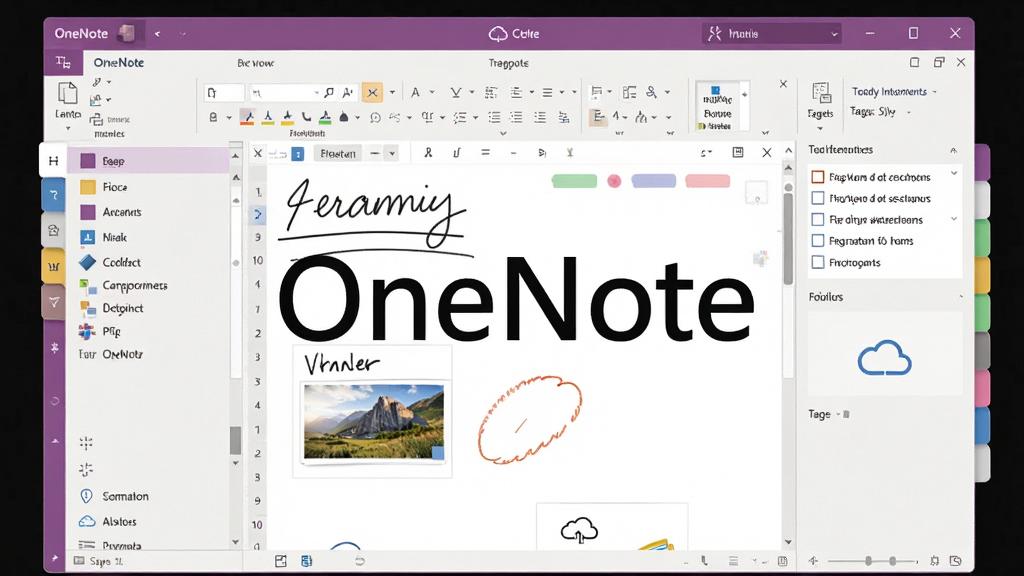
Task: Select the yellow W sidebar tab icon
Action: point(54,266)
